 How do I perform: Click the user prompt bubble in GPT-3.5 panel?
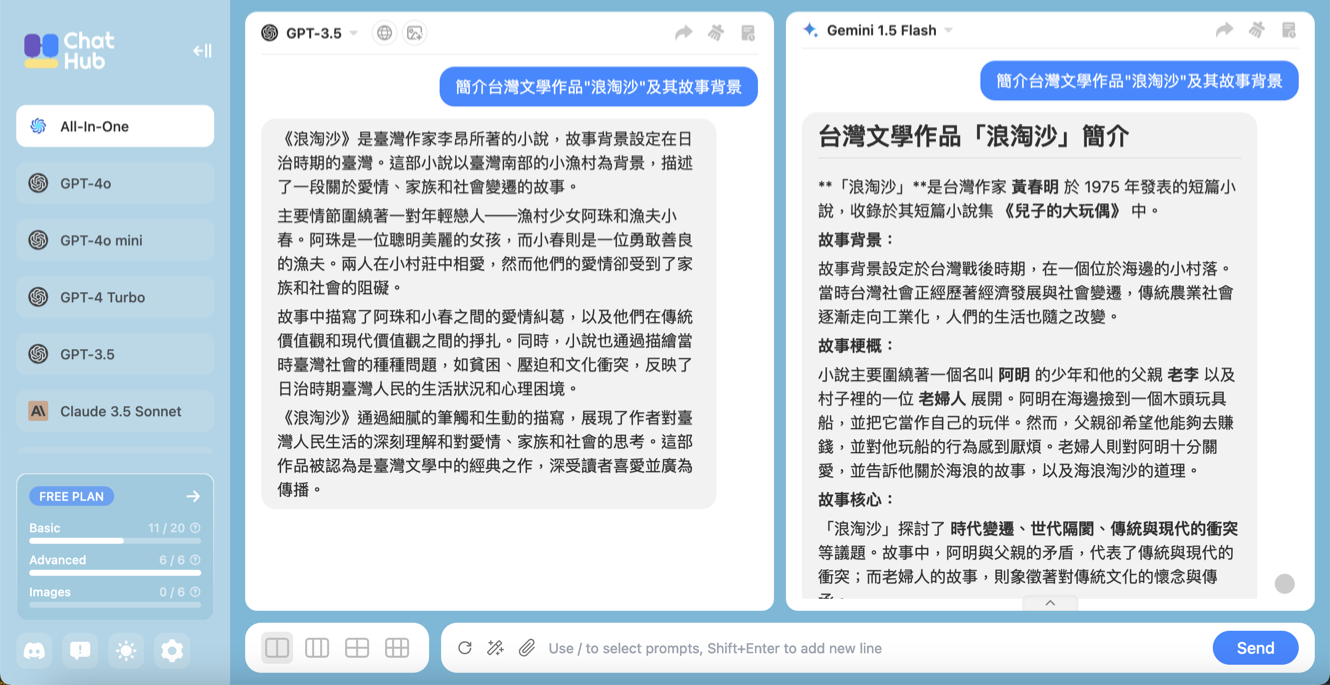(598, 86)
